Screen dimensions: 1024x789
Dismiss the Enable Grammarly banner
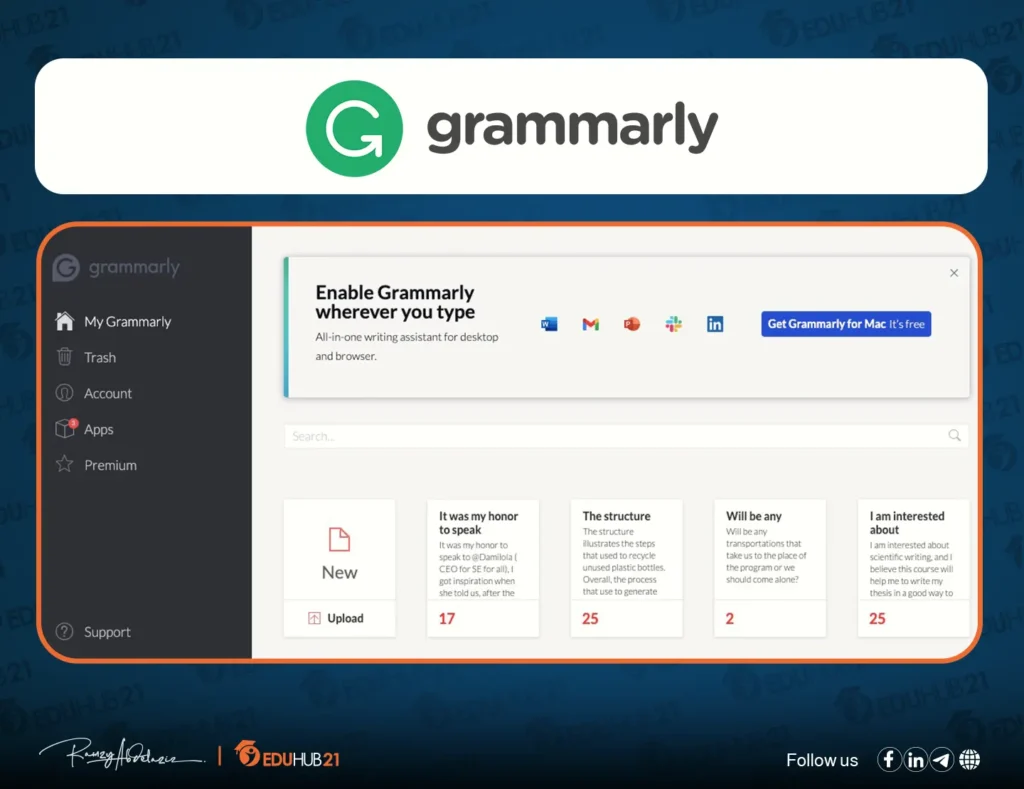tap(953, 273)
